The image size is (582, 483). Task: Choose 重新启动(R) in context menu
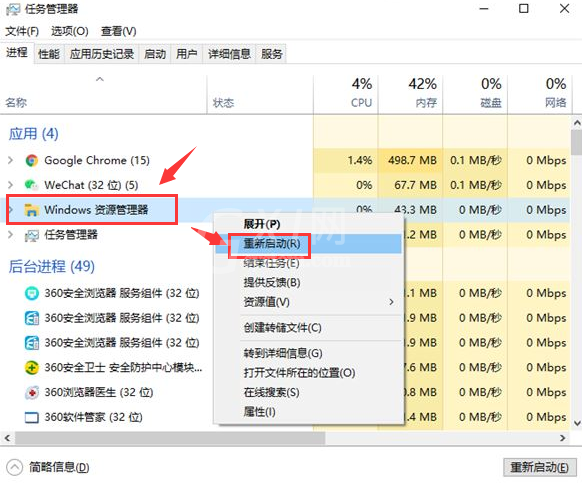coord(308,244)
